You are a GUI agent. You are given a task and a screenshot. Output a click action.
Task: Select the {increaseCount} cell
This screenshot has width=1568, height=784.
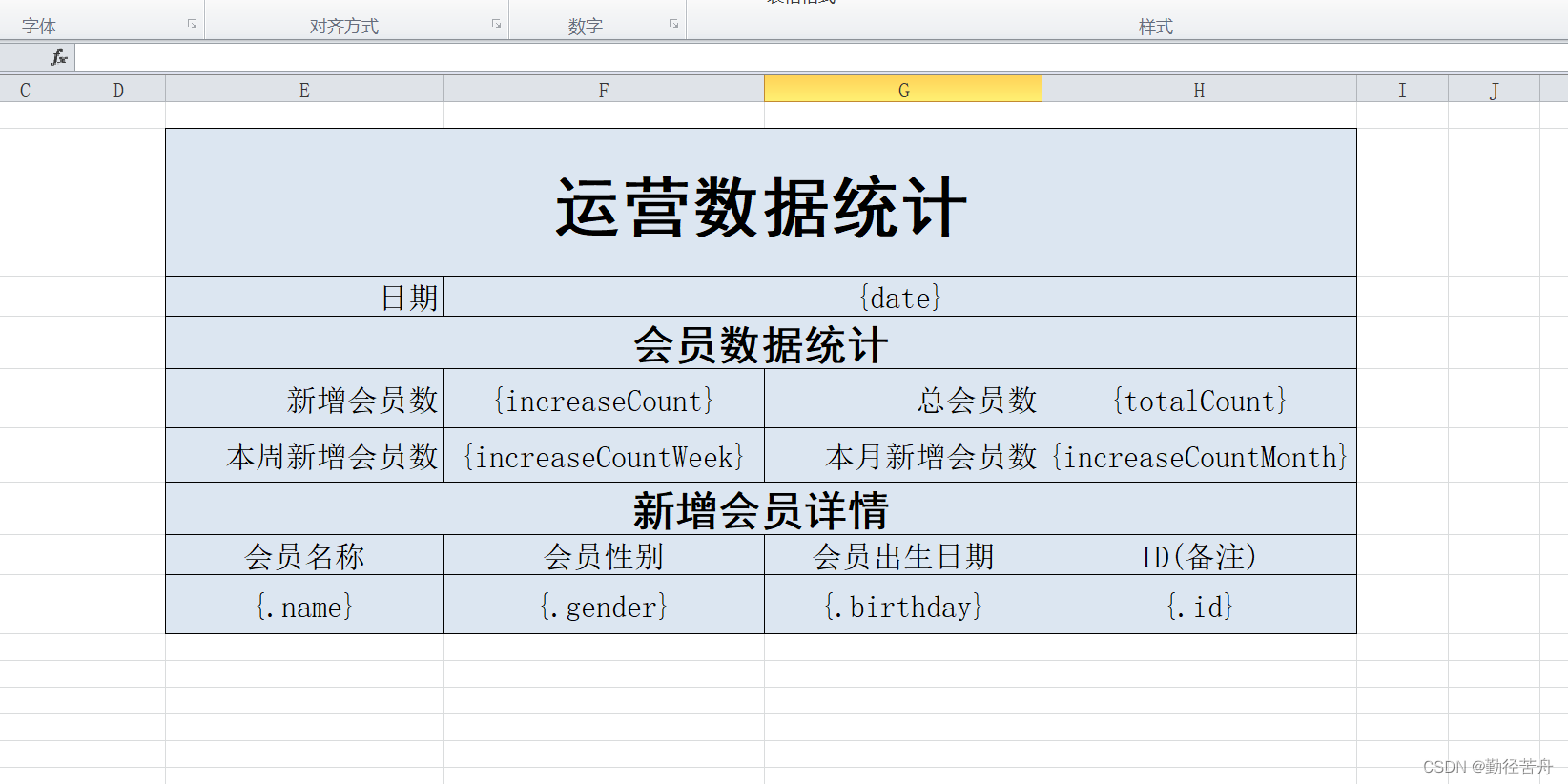(x=604, y=399)
